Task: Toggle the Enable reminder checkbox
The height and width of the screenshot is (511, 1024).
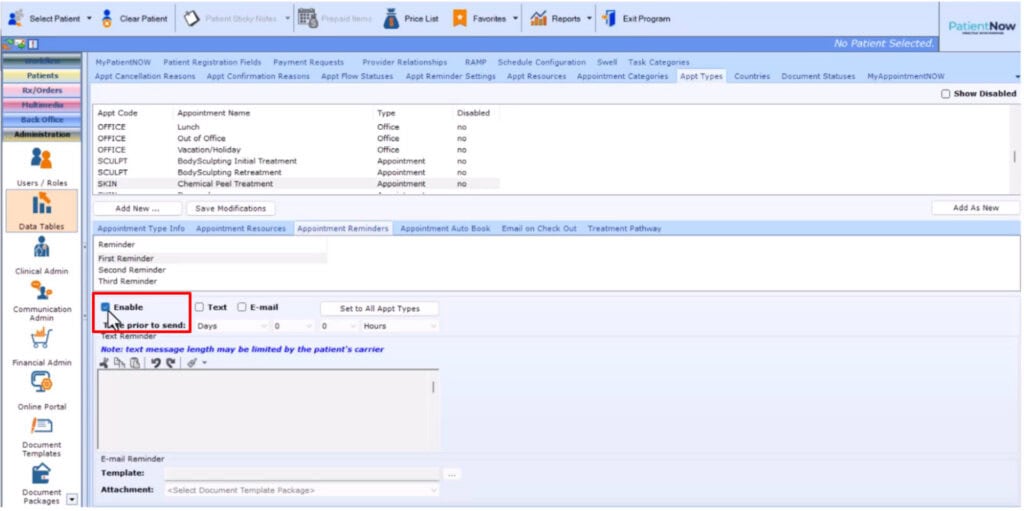Action: pos(105,308)
